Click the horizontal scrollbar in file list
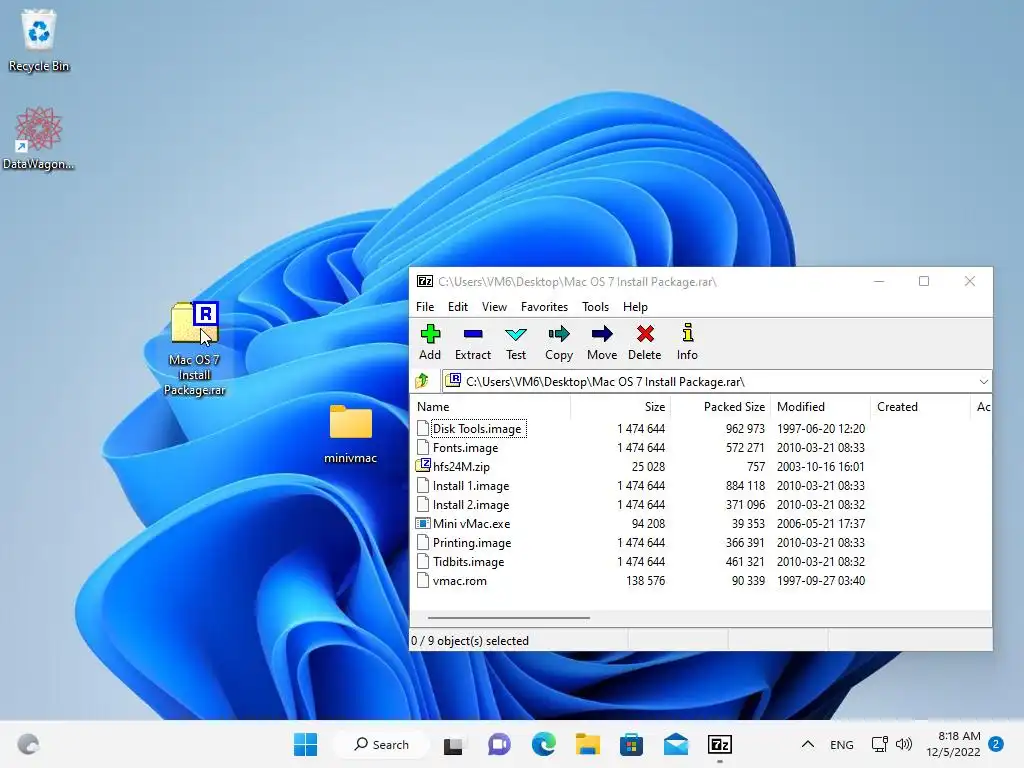This screenshot has height=768, width=1024. coord(509,617)
